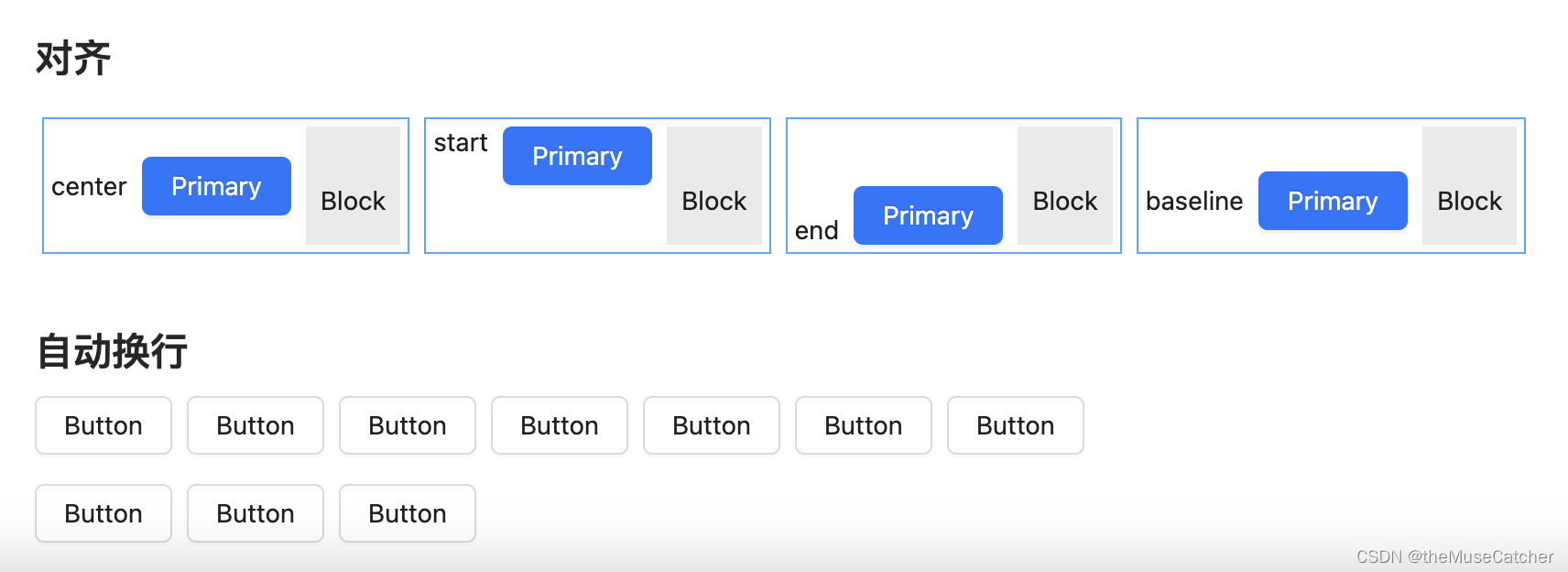Click the "baseline" text label
Image resolution: width=1568 pixels, height=572 pixels.
coord(1194,201)
